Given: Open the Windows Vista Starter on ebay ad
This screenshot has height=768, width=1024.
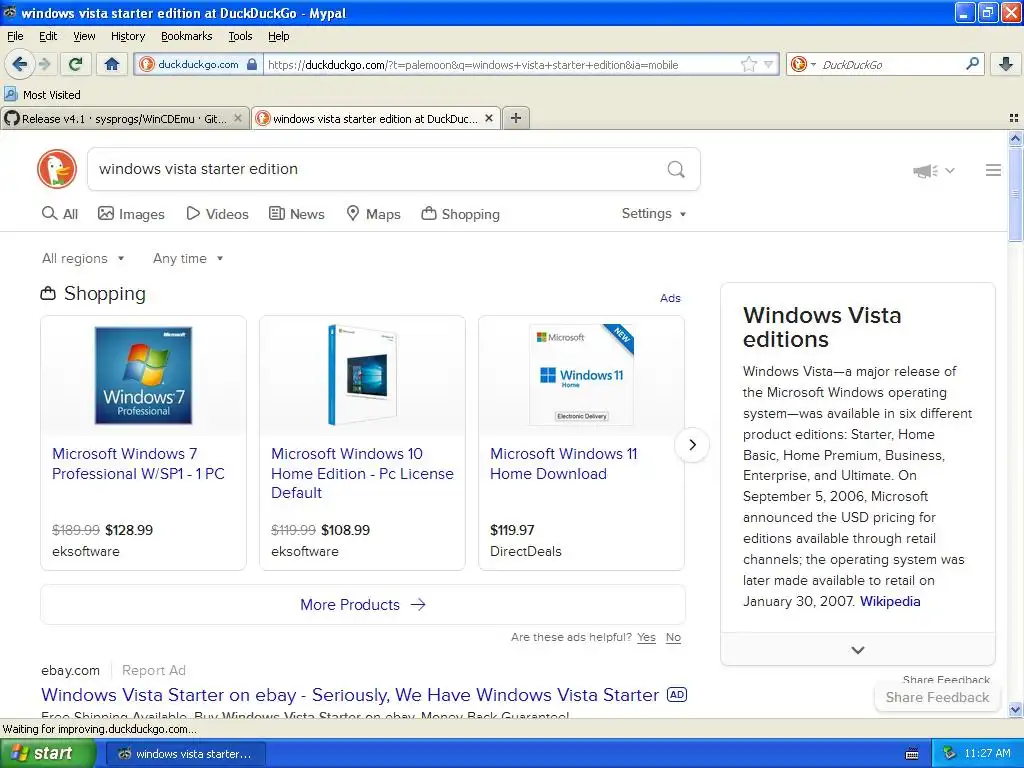Looking at the screenshot, I should tap(350, 695).
